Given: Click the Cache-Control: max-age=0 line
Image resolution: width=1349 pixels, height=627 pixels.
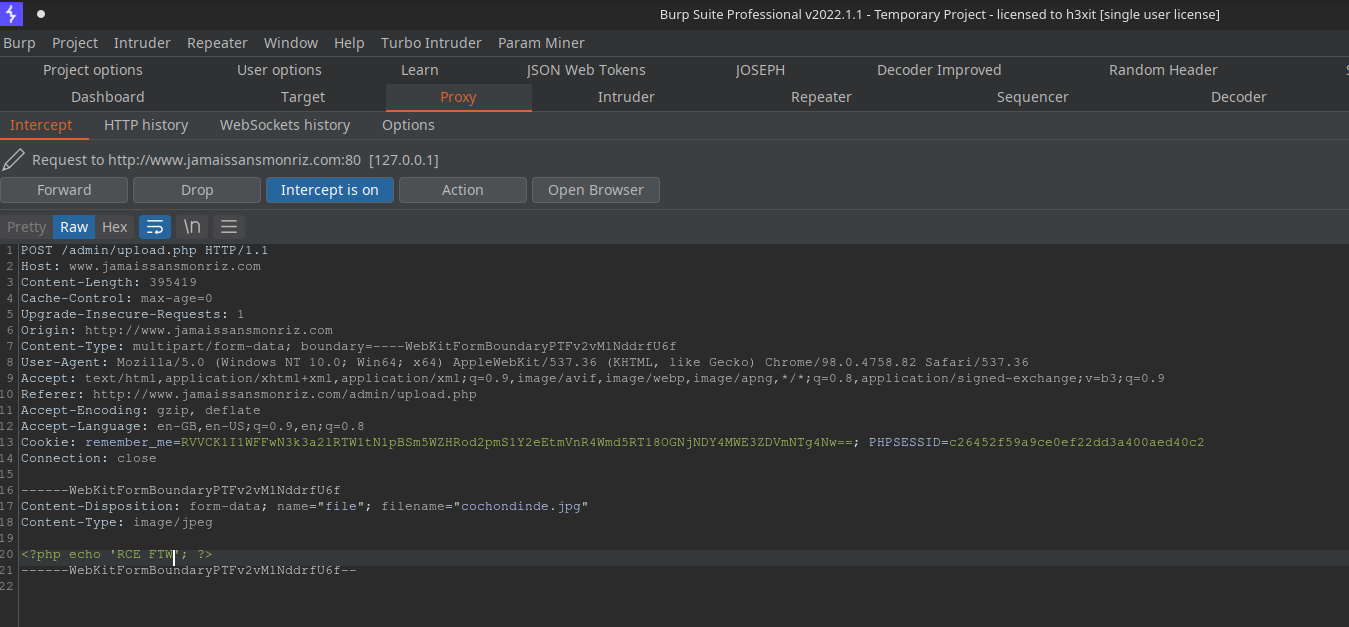Looking at the screenshot, I should 117,298.
